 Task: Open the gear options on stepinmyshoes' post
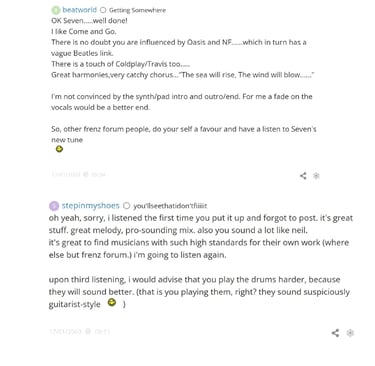pyautogui.click(x=350, y=333)
